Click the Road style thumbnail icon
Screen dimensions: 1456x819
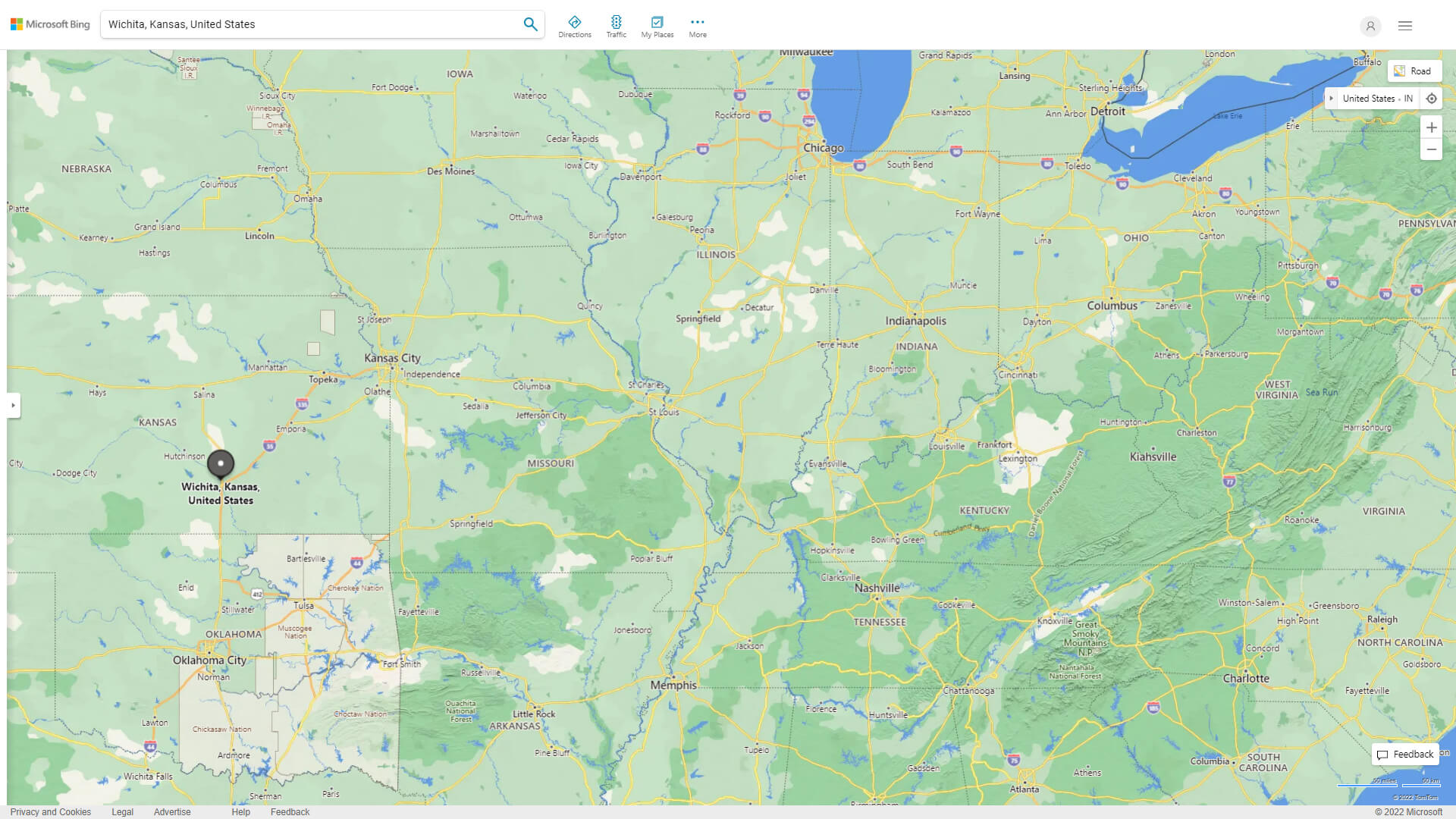pyautogui.click(x=1400, y=71)
